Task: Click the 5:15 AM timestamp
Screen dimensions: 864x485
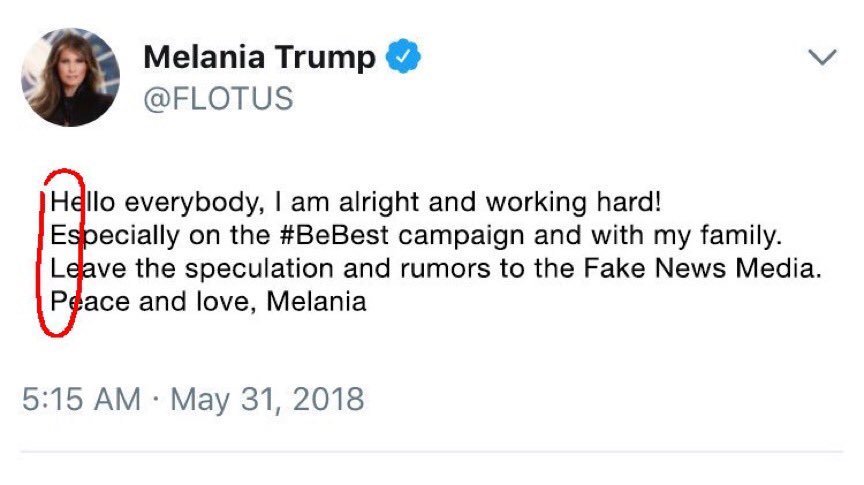Action: coord(80,400)
